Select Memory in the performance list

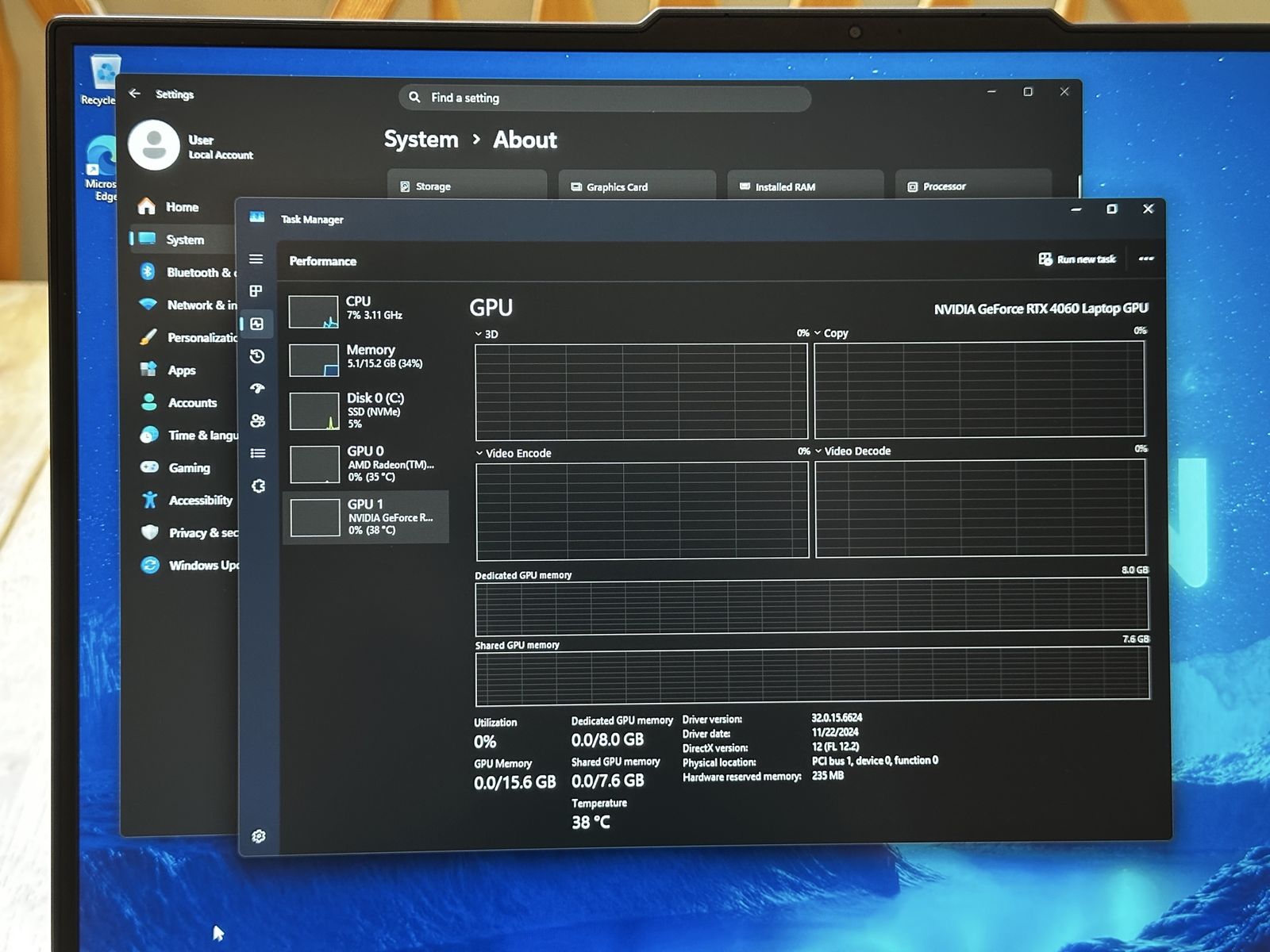click(x=365, y=358)
